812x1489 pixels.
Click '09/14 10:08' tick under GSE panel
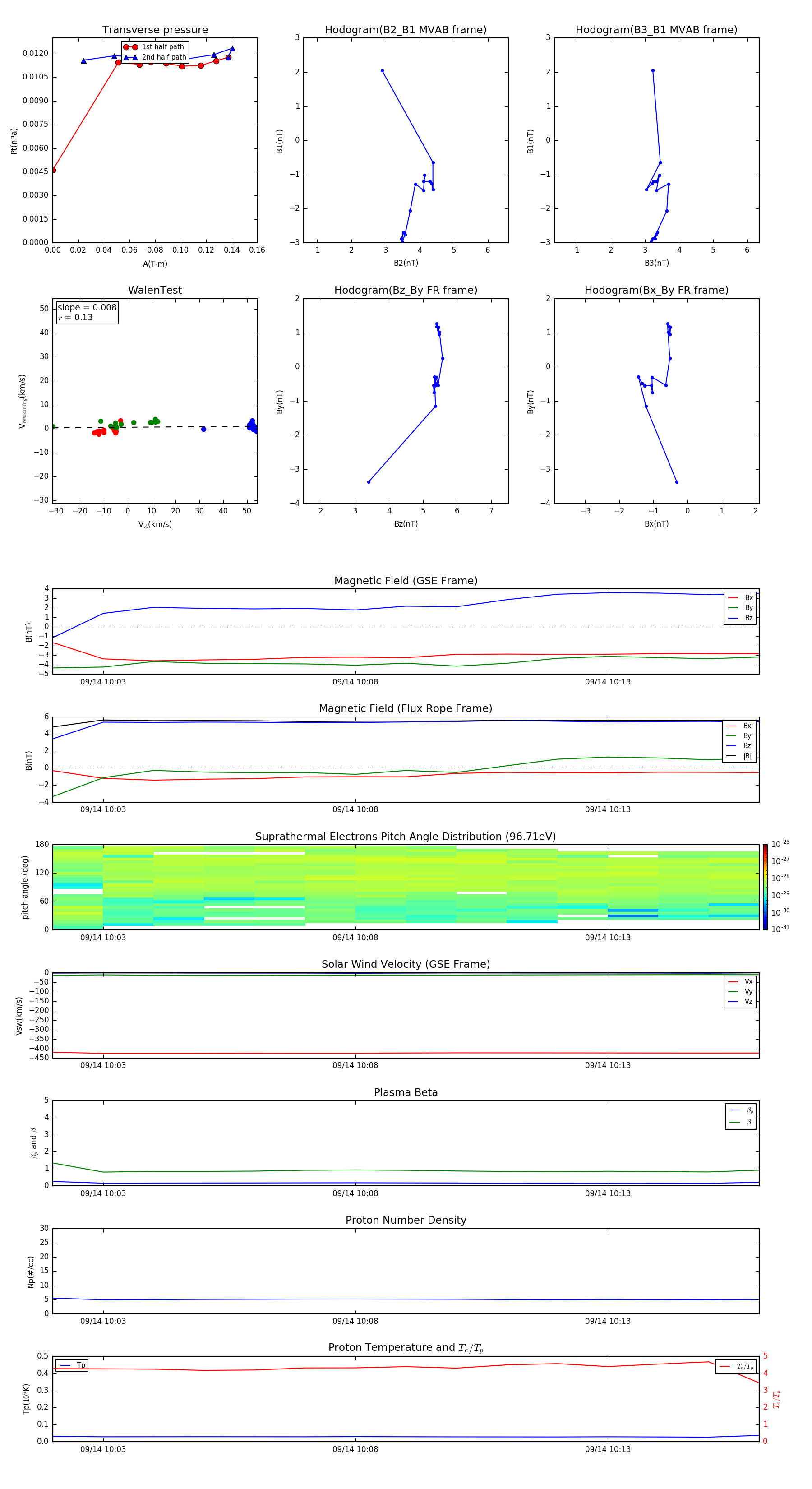click(x=355, y=682)
